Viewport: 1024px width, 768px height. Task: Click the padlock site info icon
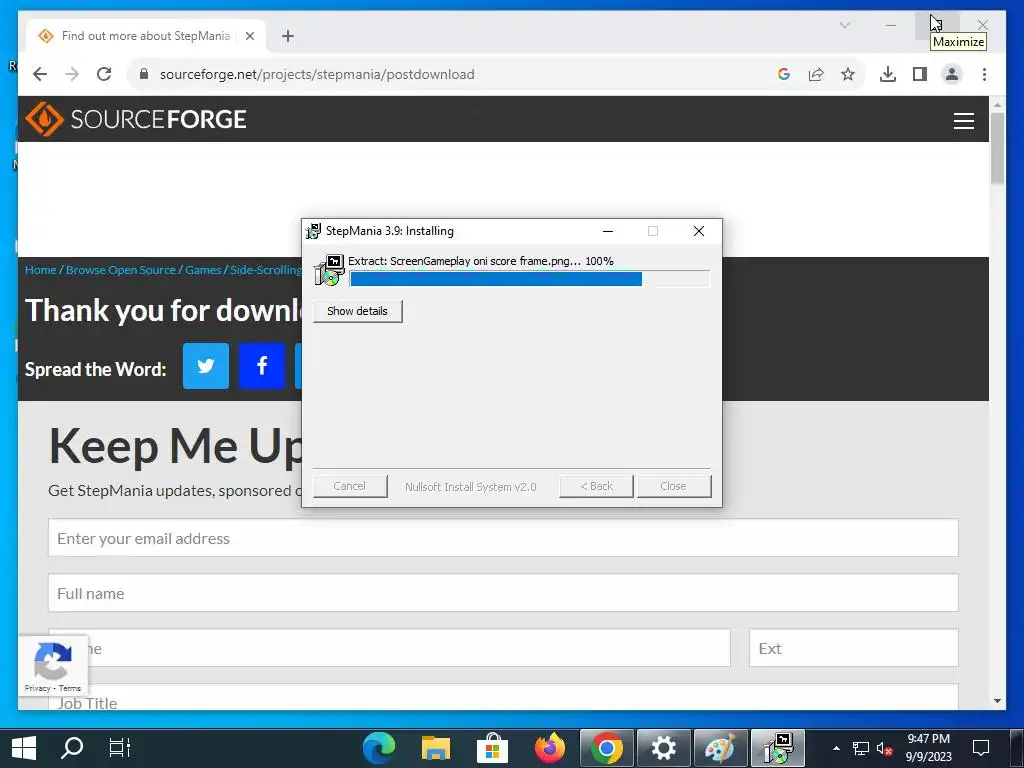click(144, 74)
